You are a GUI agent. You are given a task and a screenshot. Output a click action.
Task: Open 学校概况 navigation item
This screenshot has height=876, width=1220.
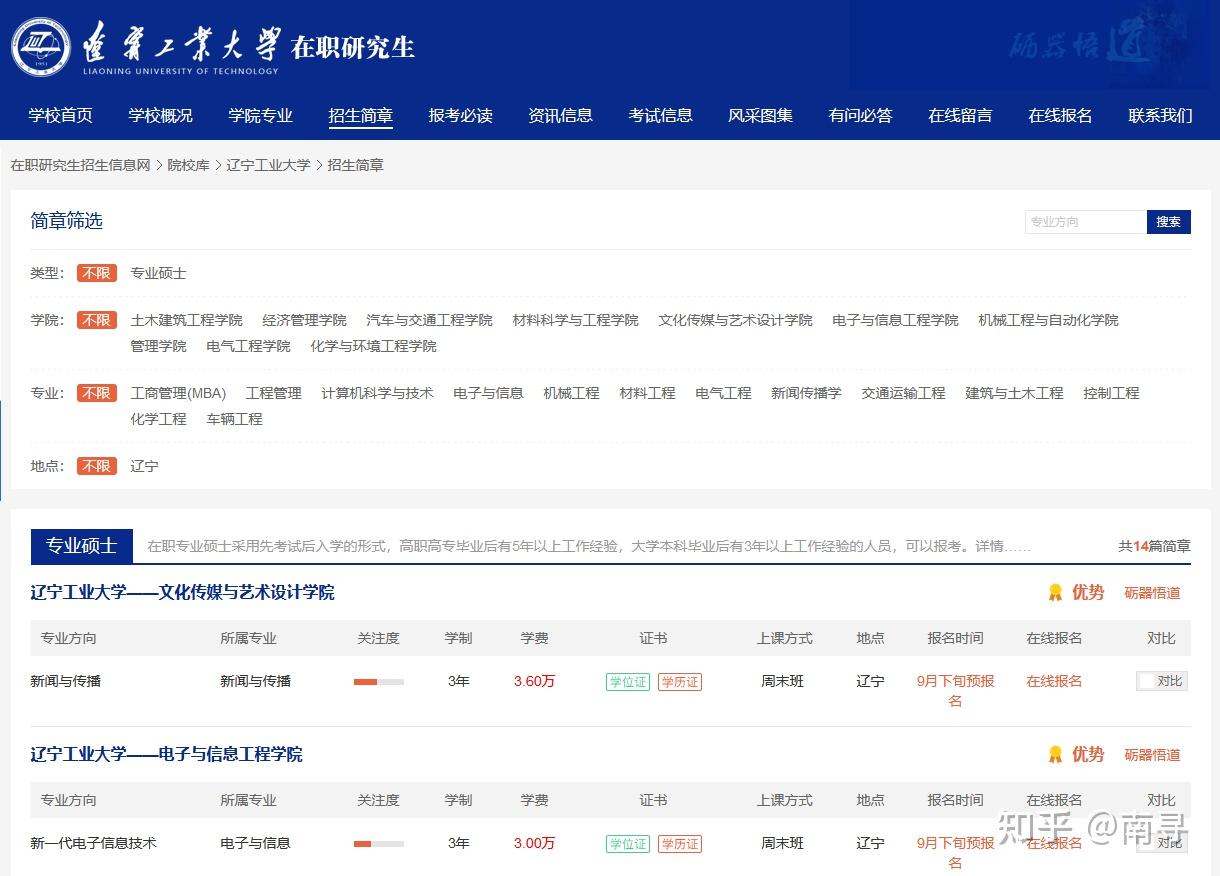pyautogui.click(x=161, y=115)
